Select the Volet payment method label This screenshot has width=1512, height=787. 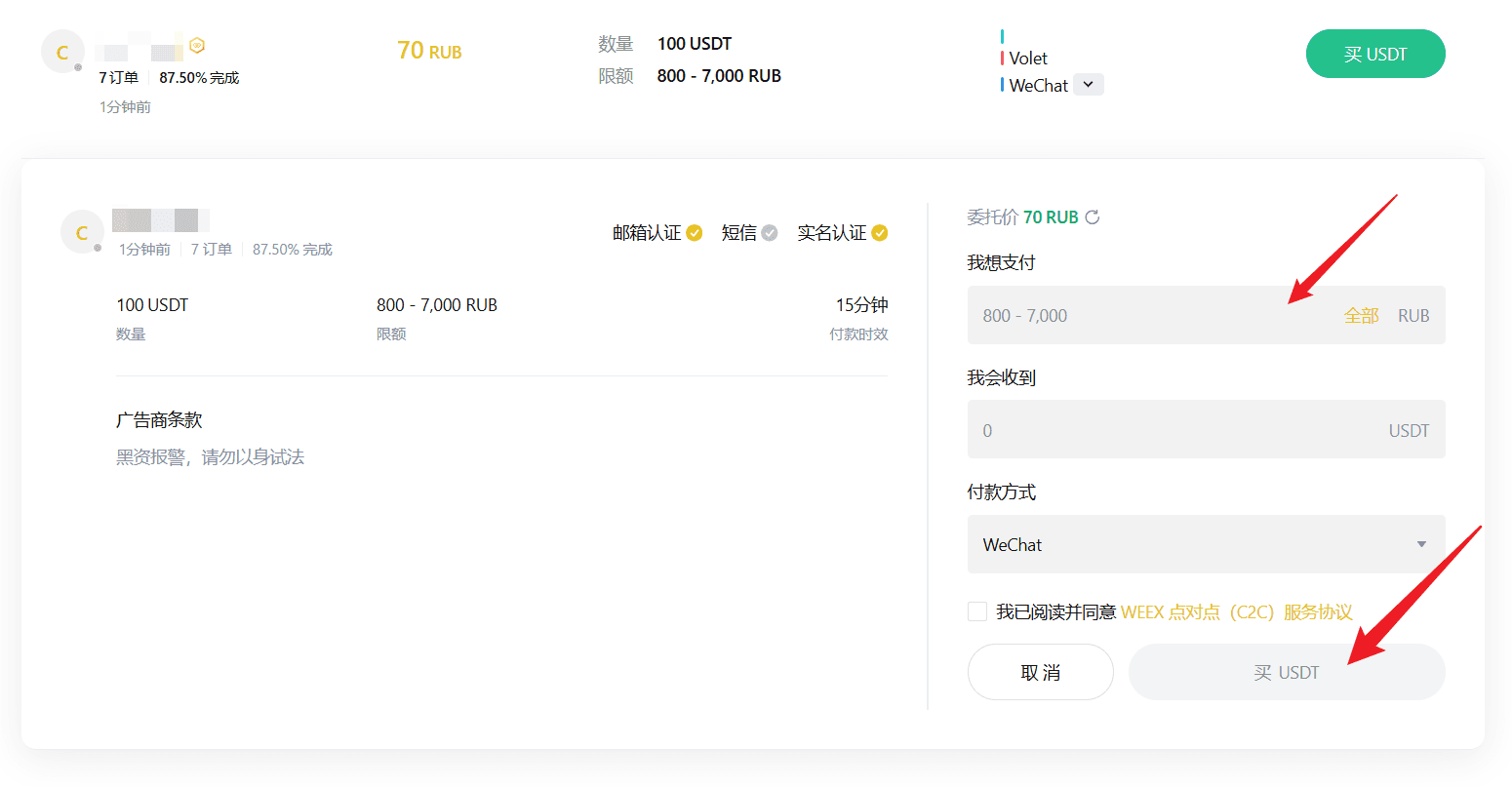(x=1028, y=59)
